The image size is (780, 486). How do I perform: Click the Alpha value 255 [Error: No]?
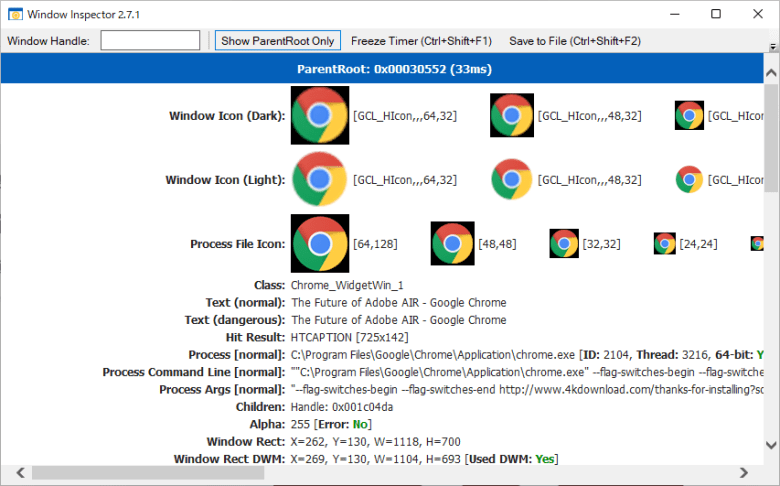[331, 424]
